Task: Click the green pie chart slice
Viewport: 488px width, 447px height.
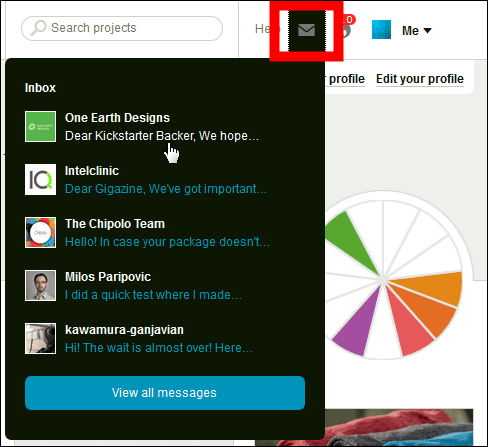Action: (x=350, y=242)
